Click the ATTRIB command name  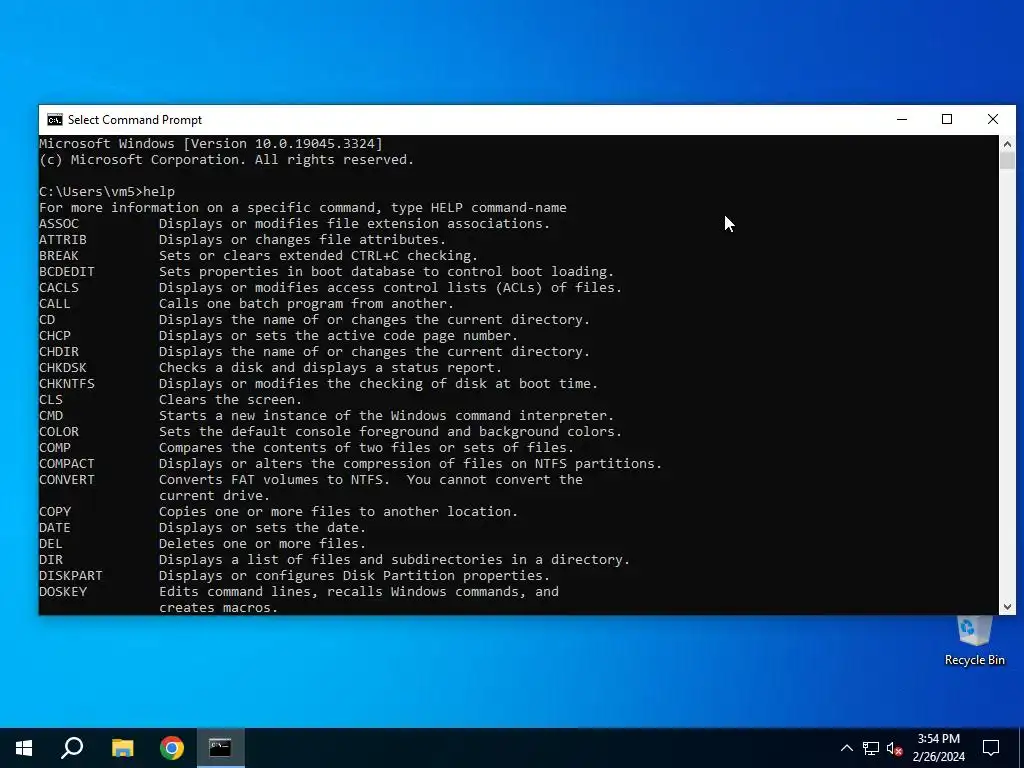[x=63, y=240]
